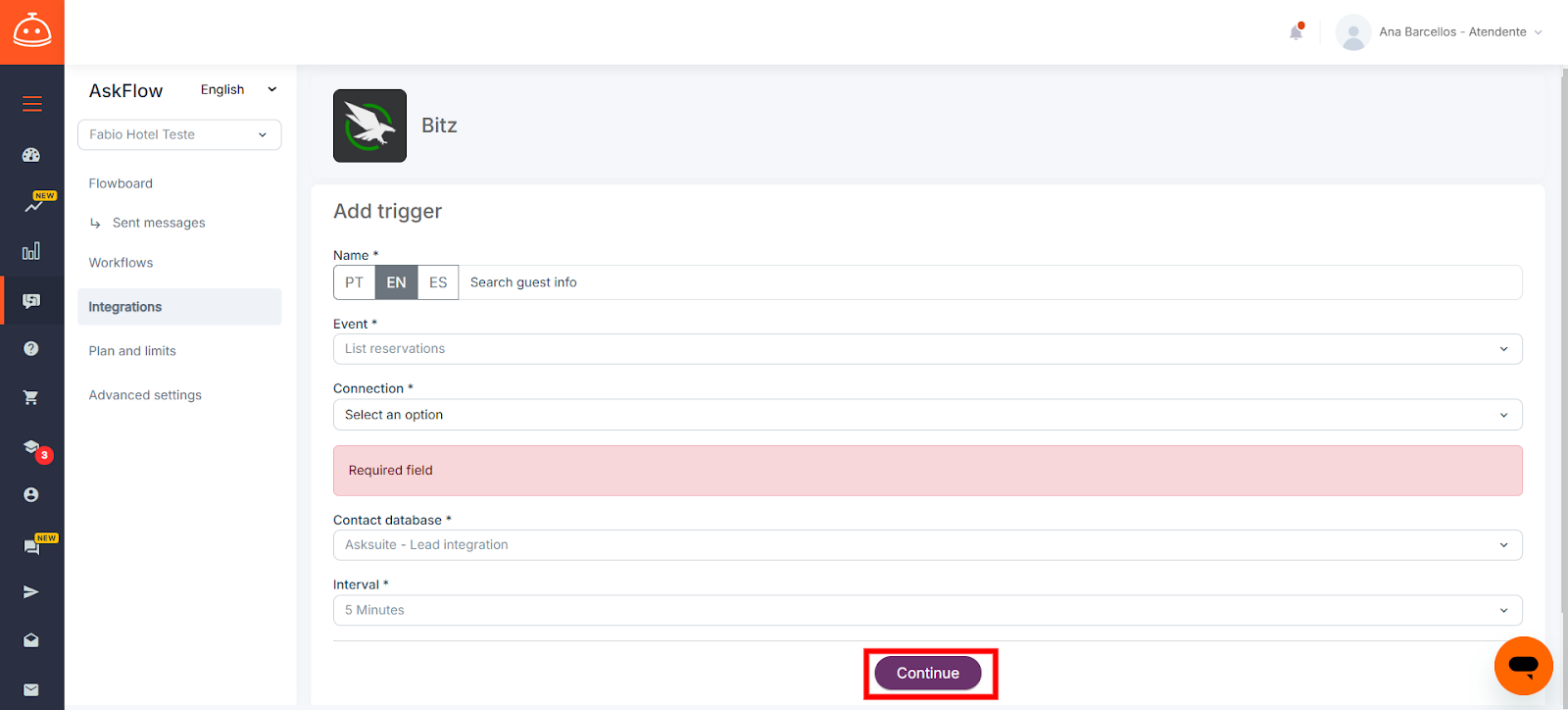Open the bar chart reports icon
Screen dimensions: 1568x710
click(31, 251)
